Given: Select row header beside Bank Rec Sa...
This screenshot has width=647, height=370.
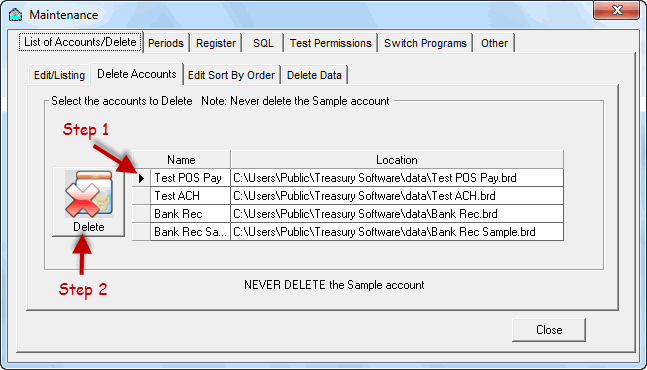Looking at the screenshot, I should 141,232.
